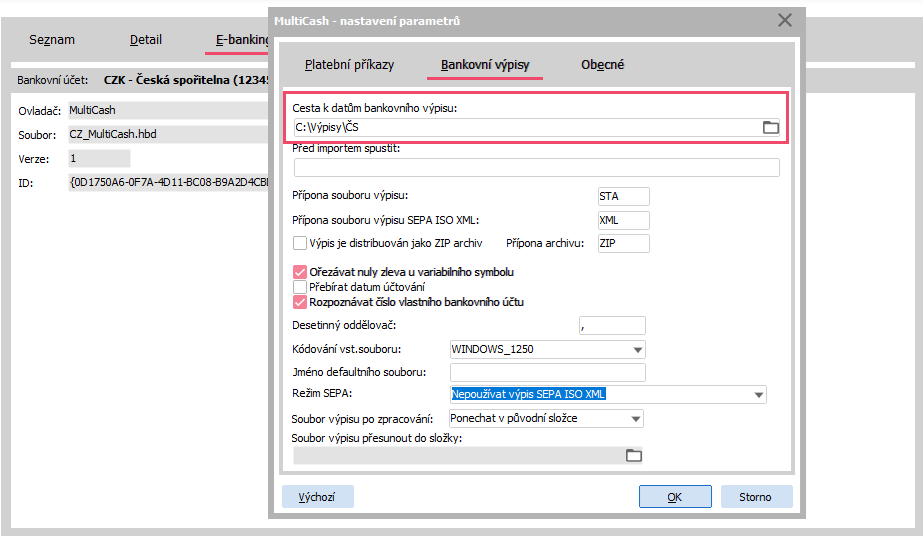
Task: Click 'Soubor' field with CZ_MultiCash.hbd
Action: tap(168, 135)
